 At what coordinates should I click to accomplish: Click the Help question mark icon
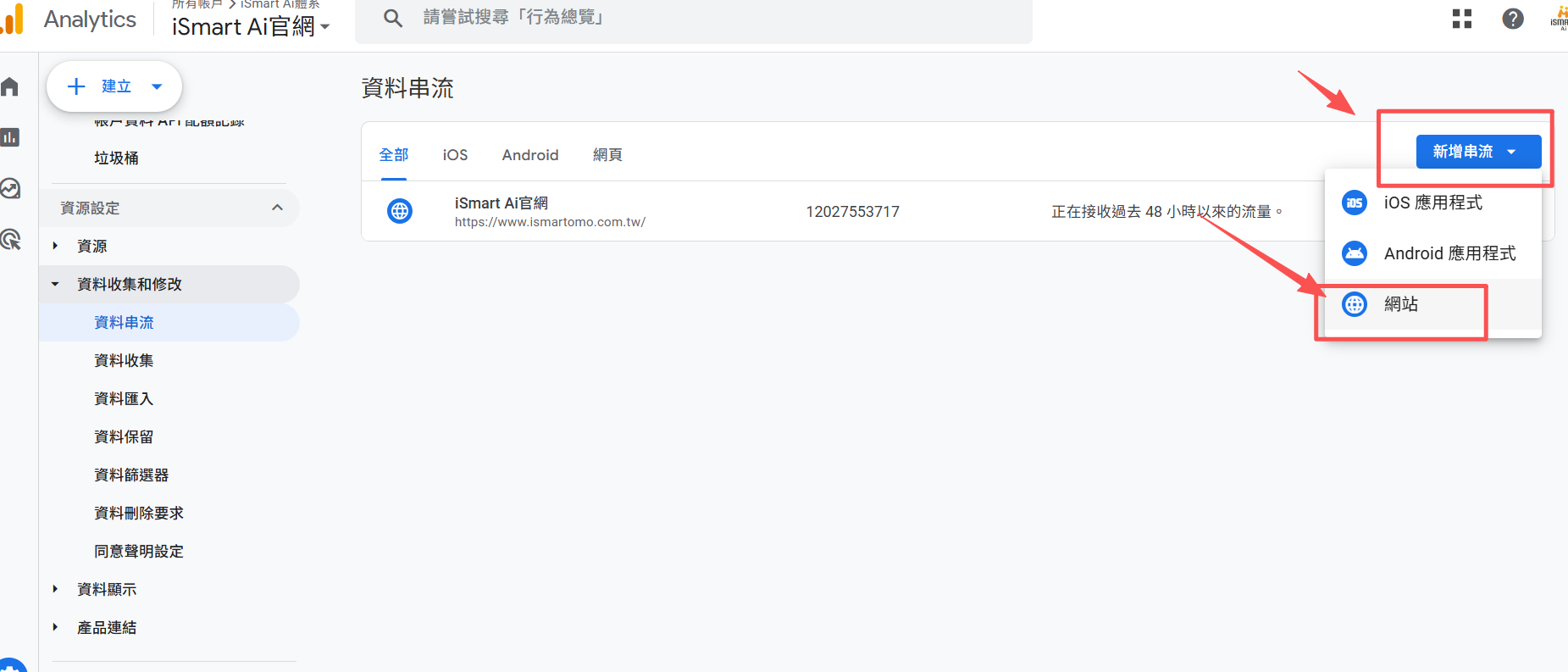pos(1512,19)
